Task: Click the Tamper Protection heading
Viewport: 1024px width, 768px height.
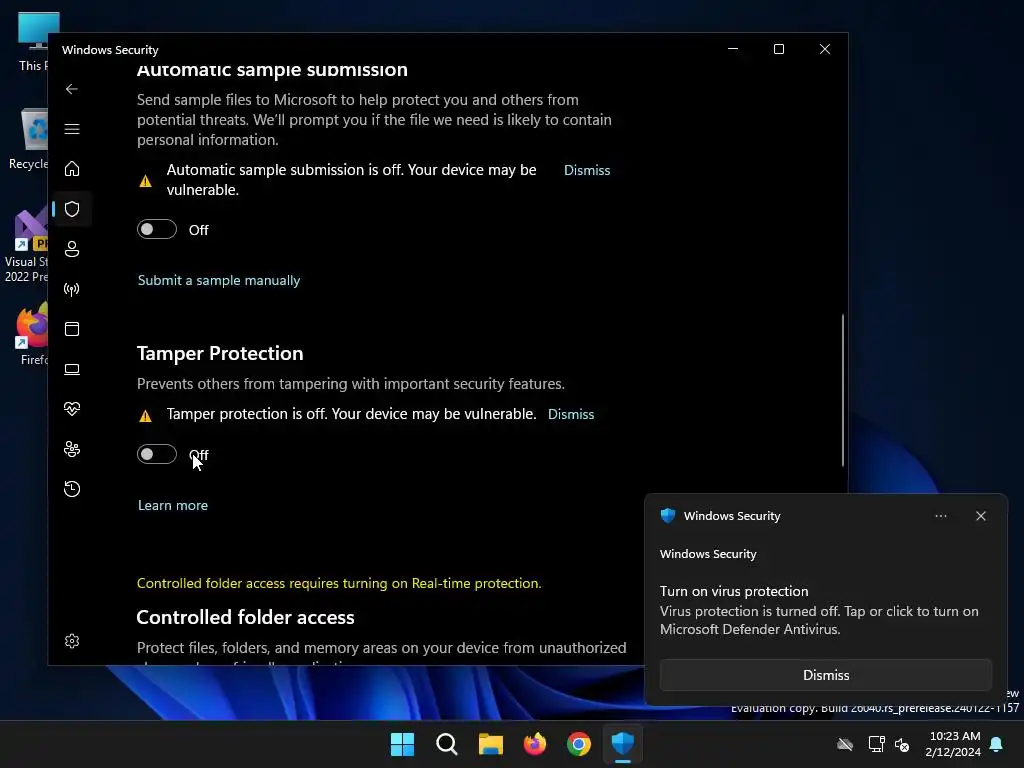Action: [220, 353]
